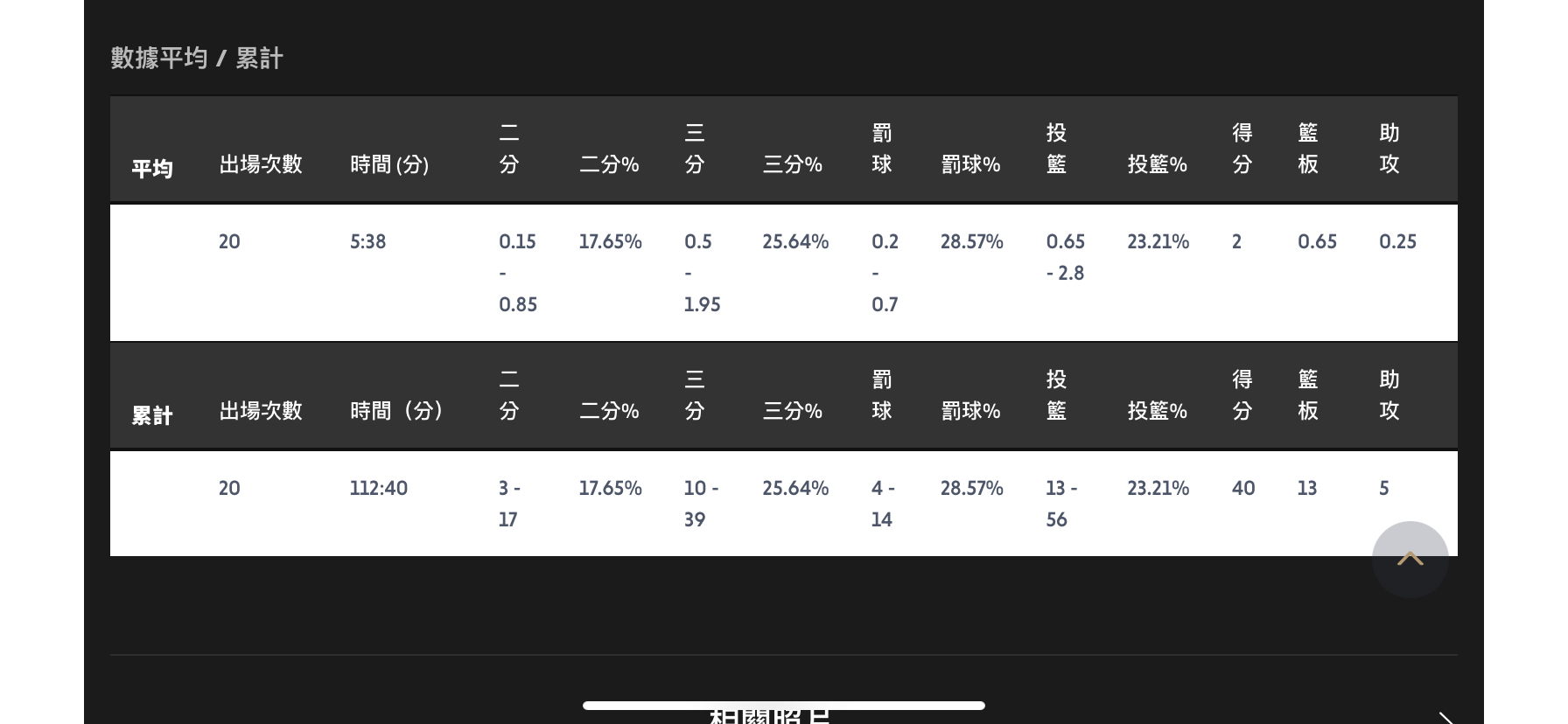Select the 40 total points cell

click(x=1243, y=488)
